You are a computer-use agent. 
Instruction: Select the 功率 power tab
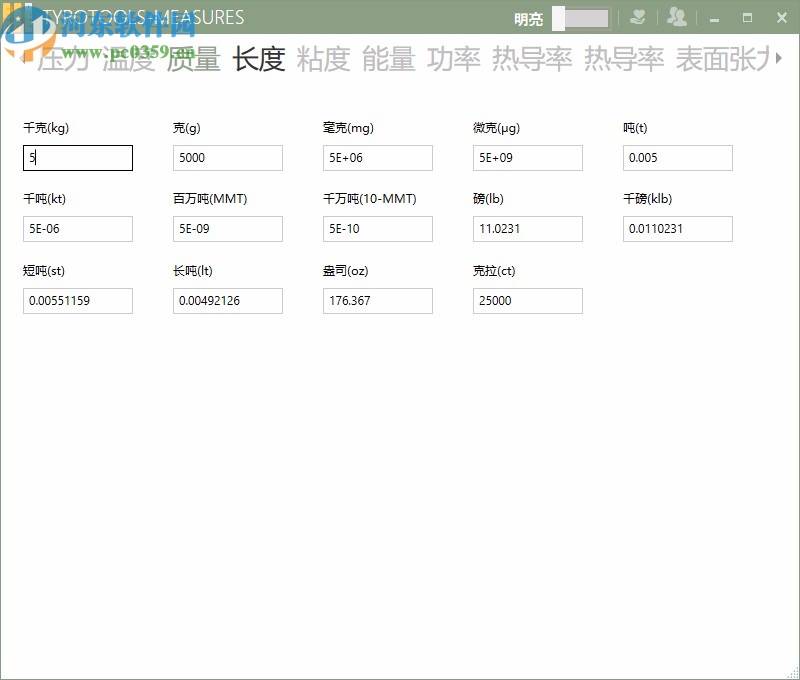(455, 60)
